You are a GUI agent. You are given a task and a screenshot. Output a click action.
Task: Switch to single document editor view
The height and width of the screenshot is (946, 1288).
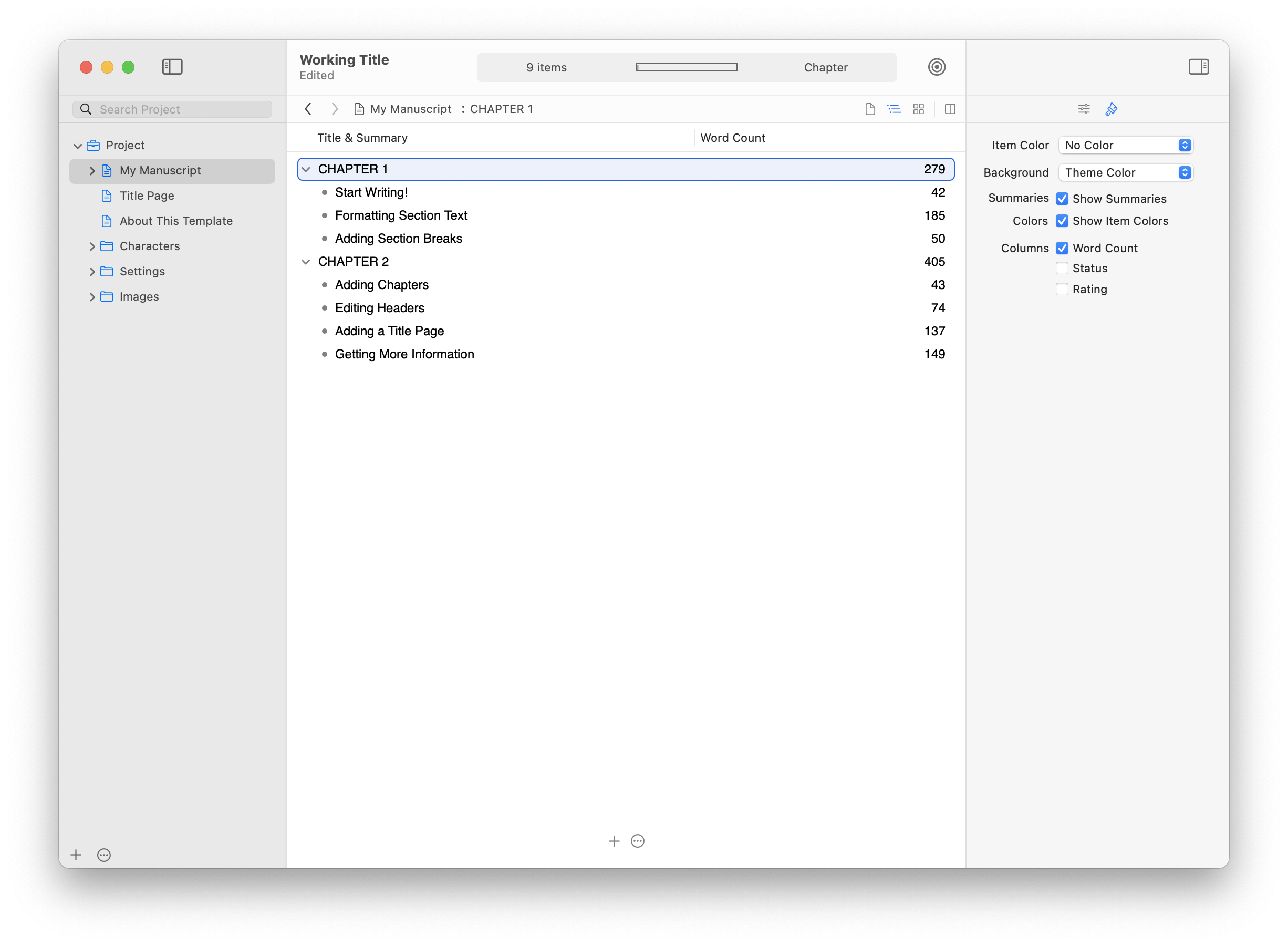pos(870,109)
